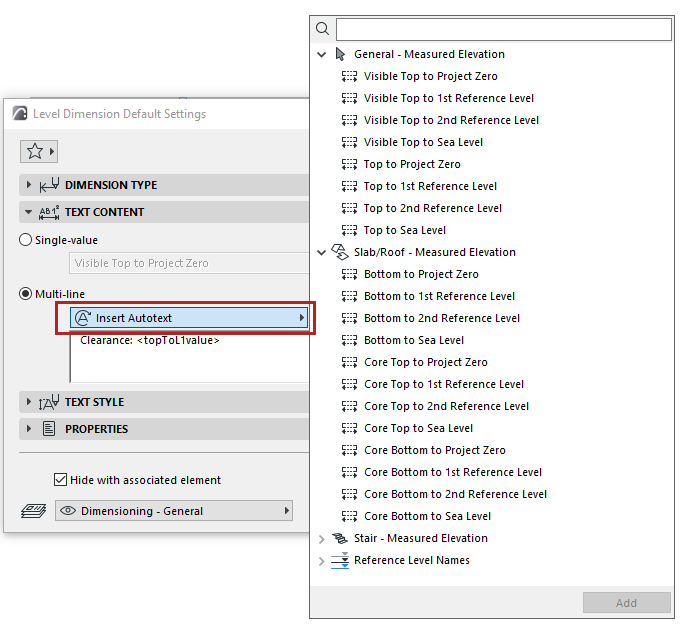Choose Top to 2nd Reference Level
The height and width of the screenshot is (625, 683).
433,208
